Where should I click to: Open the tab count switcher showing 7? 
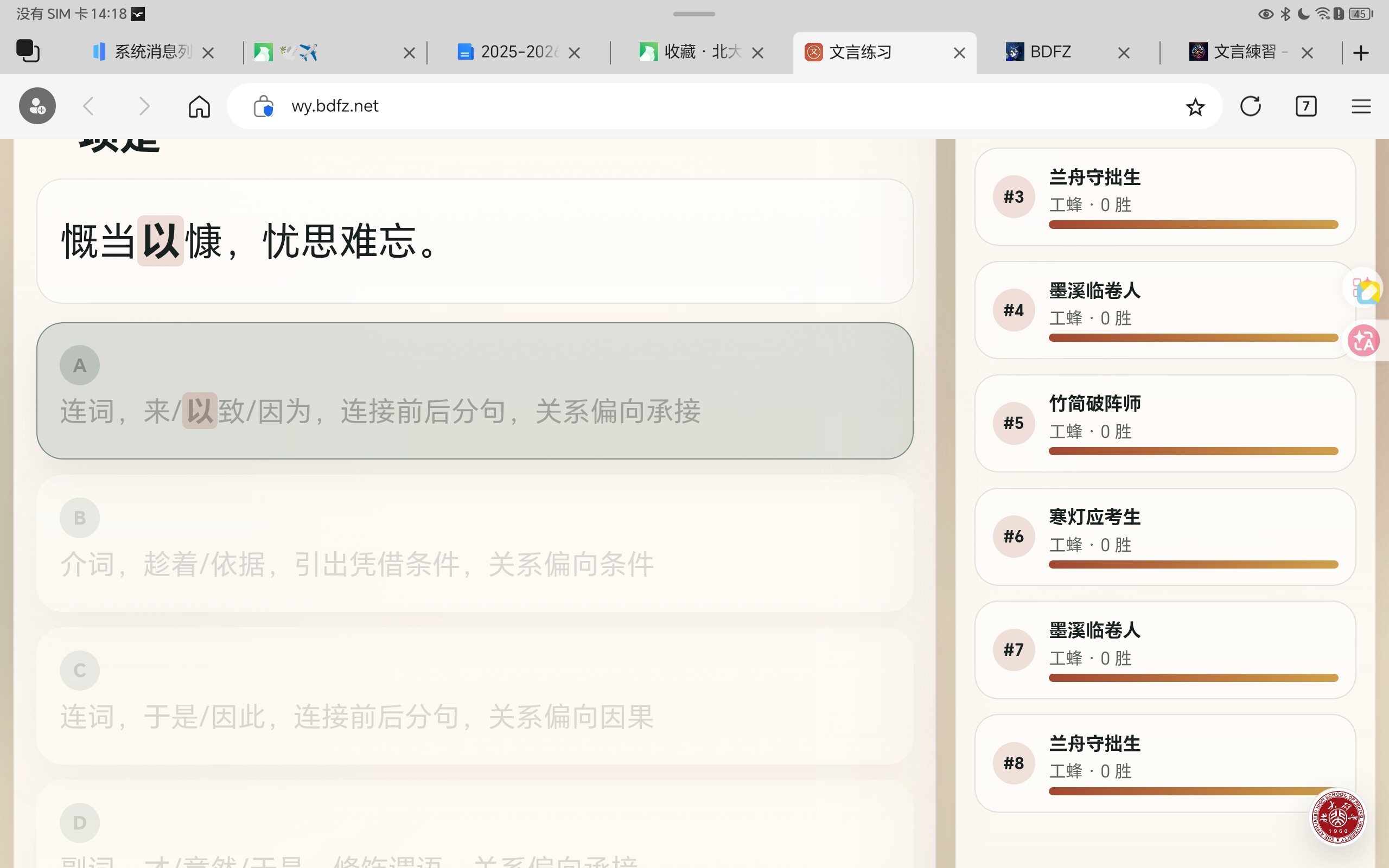click(x=1306, y=106)
